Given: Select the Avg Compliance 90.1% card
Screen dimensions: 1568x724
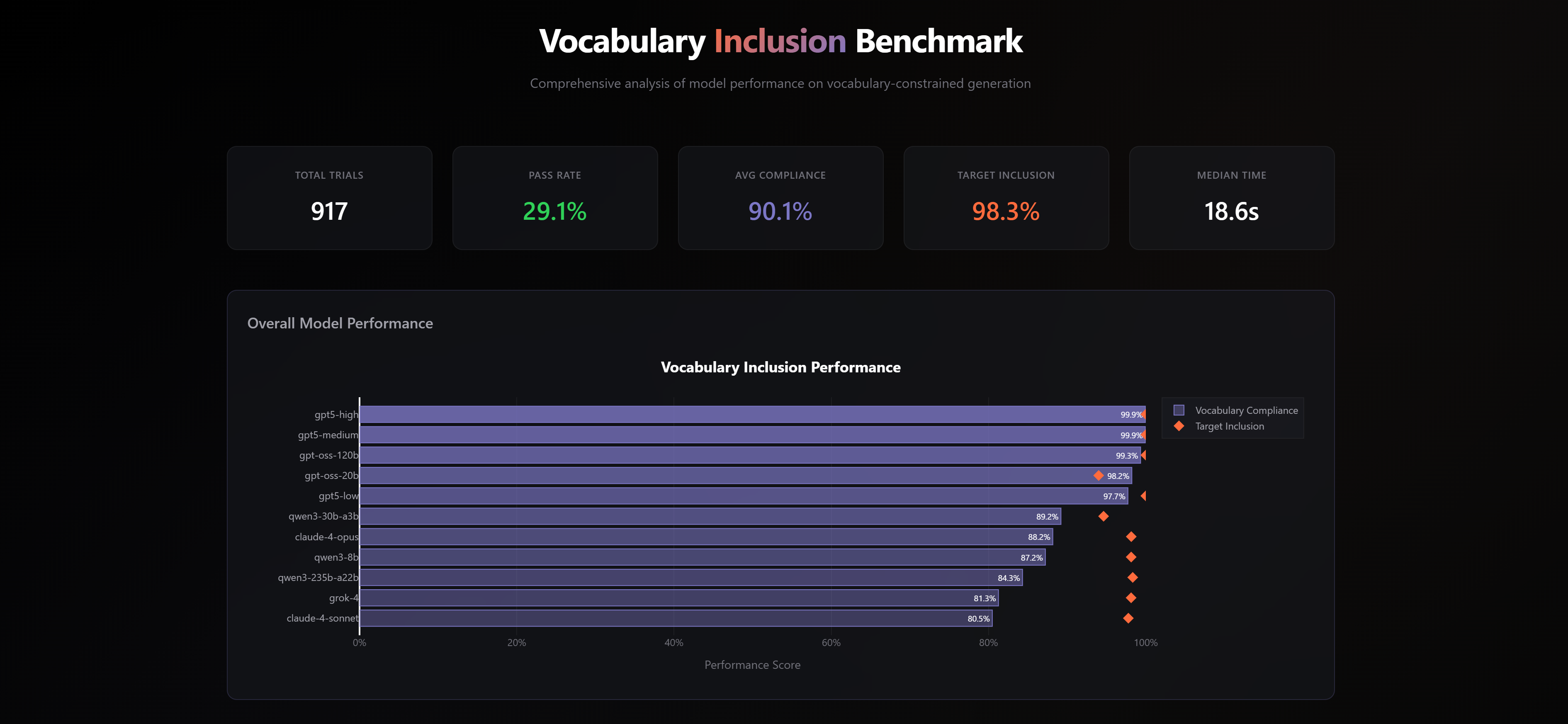Looking at the screenshot, I should 780,198.
